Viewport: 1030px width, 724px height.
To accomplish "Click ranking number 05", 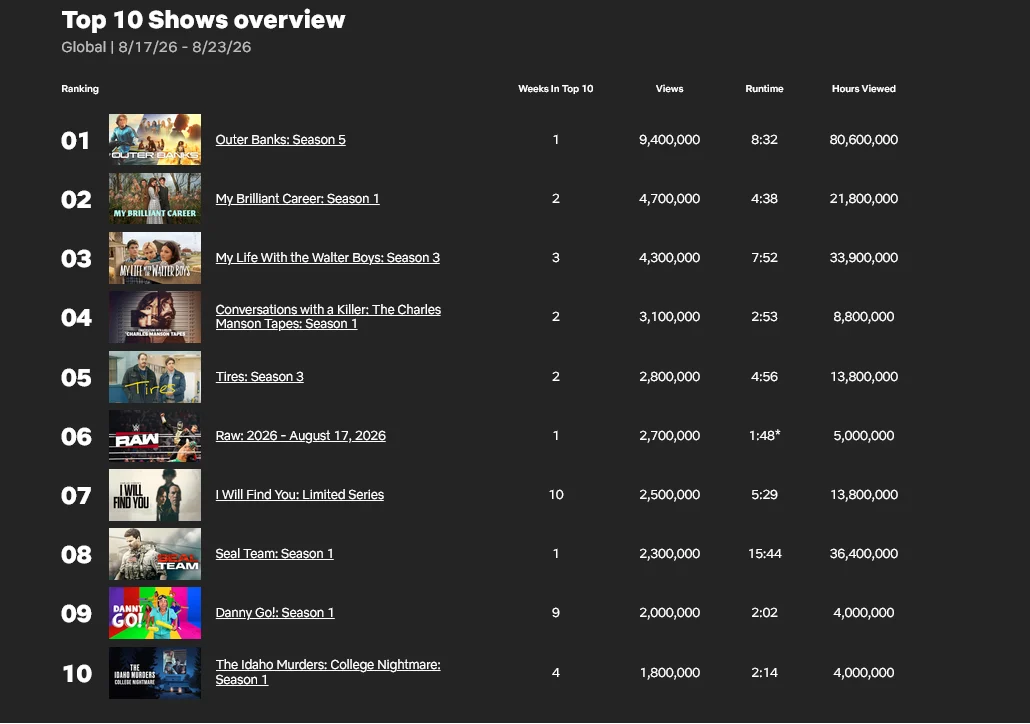I will [x=76, y=377].
